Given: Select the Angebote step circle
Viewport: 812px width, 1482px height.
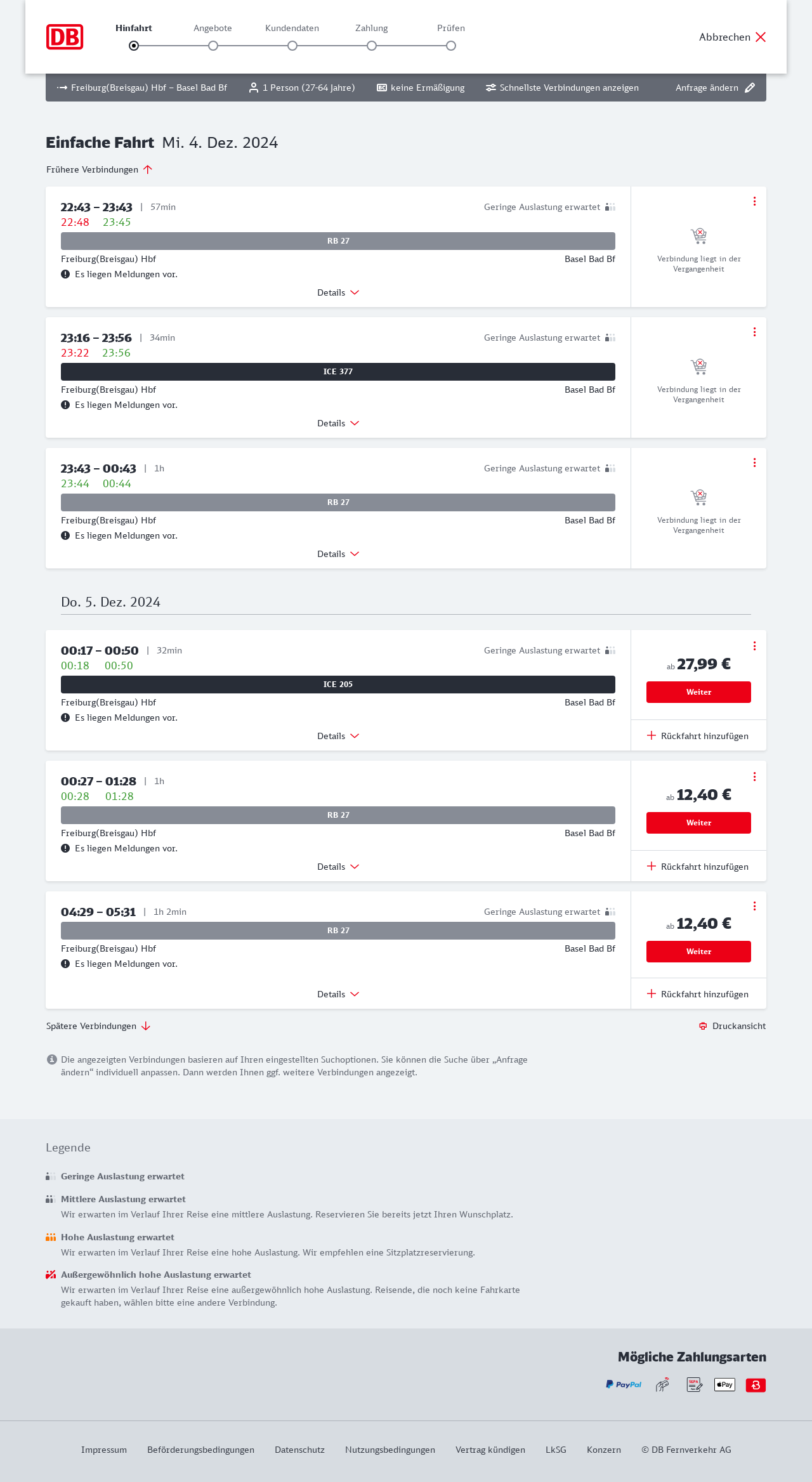Looking at the screenshot, I should tap(213, 46).
